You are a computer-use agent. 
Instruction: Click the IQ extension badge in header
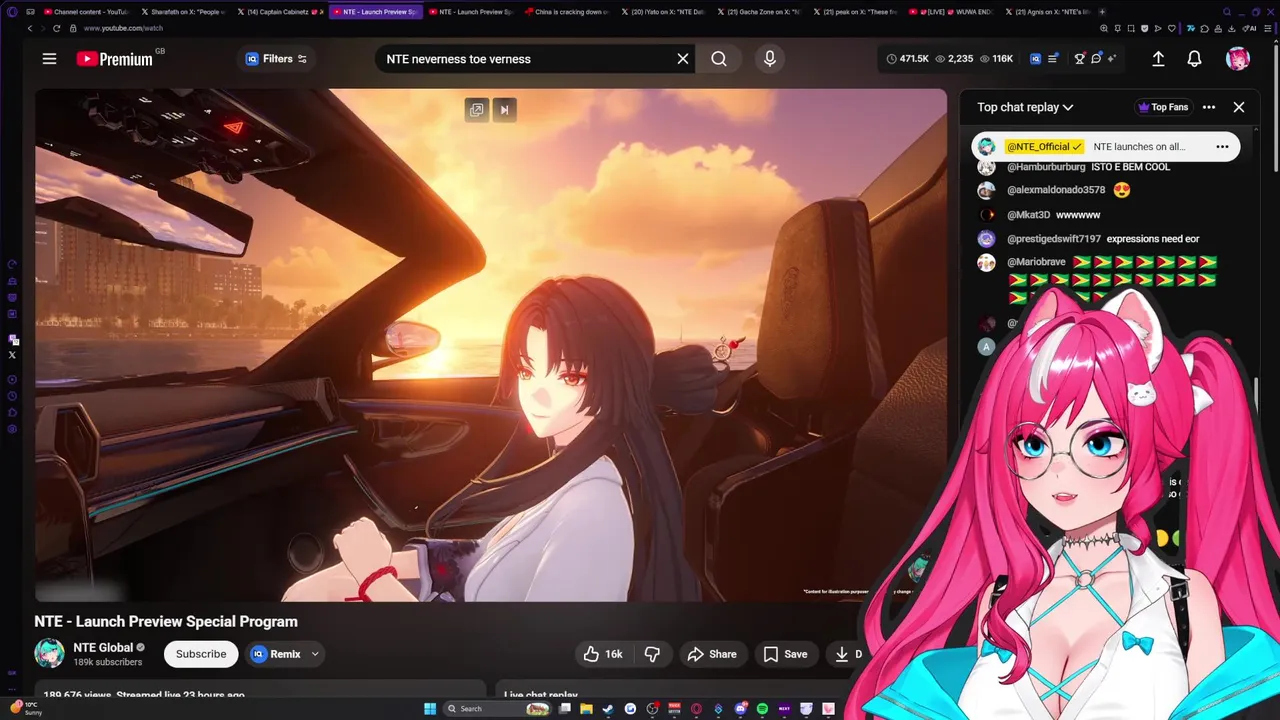point(1035,59)
